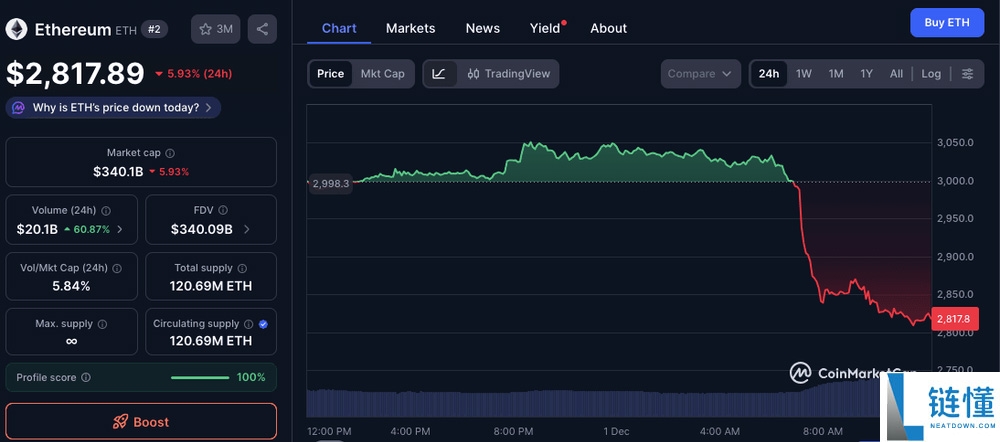Click the Profile score progress bar

click(200, 378)
